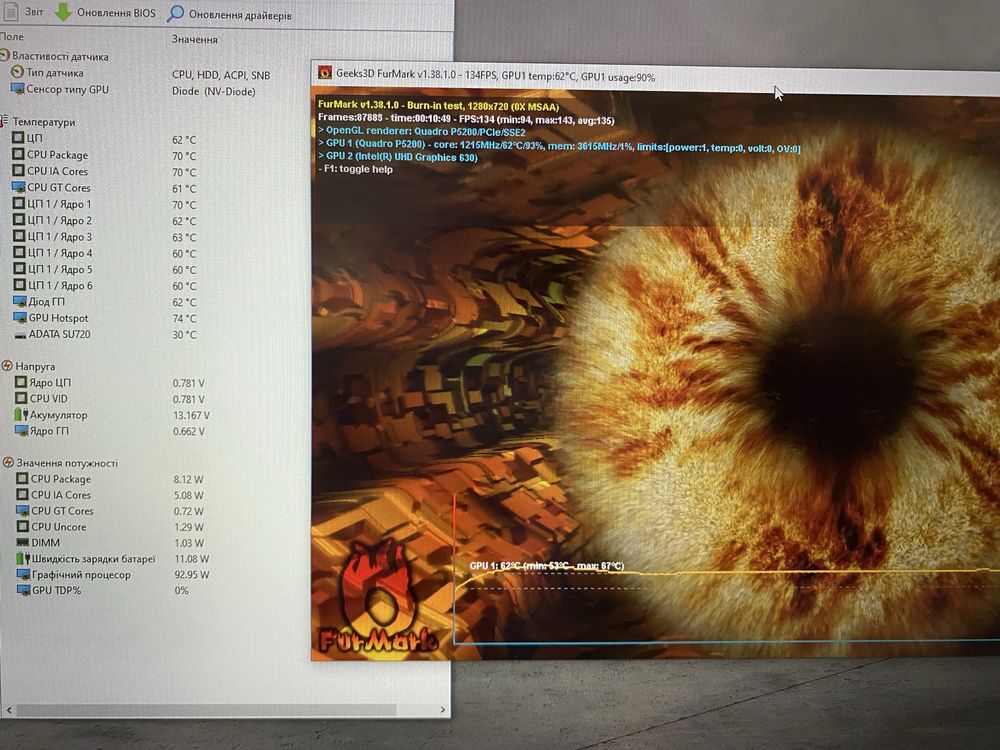Click the monitor icon beside GPU TDP%
The width and height of the screenshot is (1000, 750).
click(x=24, y=591)
